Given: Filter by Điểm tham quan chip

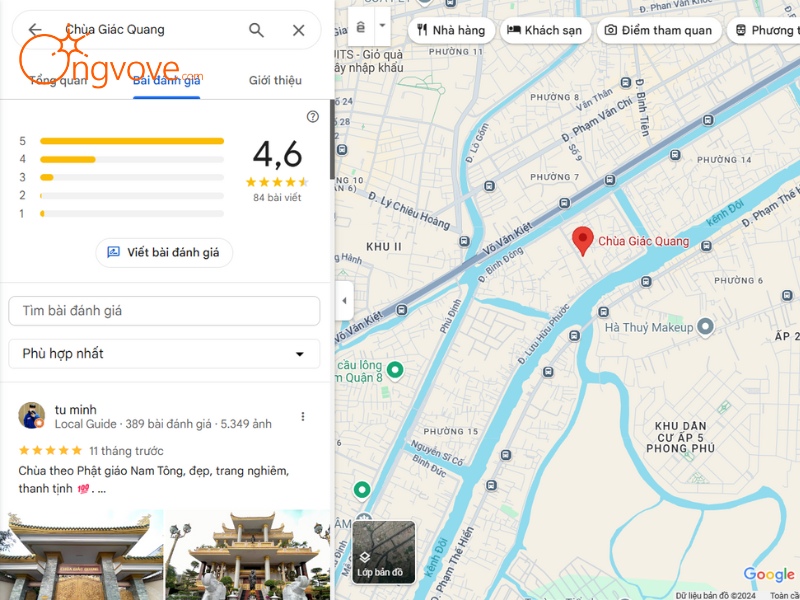Looking at the screenshot, I should pos(659,30).
